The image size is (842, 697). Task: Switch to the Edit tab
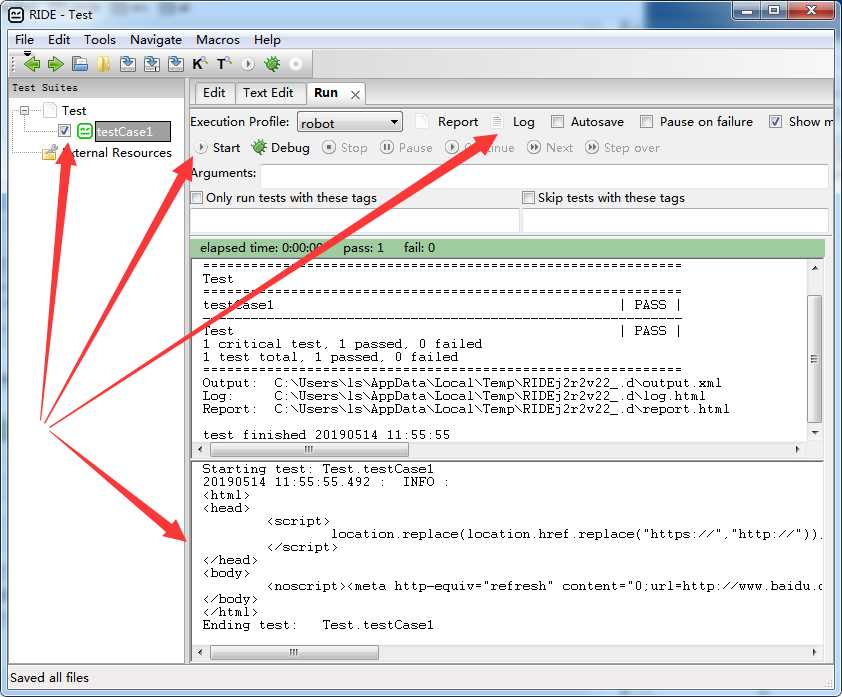click(214, 93)
